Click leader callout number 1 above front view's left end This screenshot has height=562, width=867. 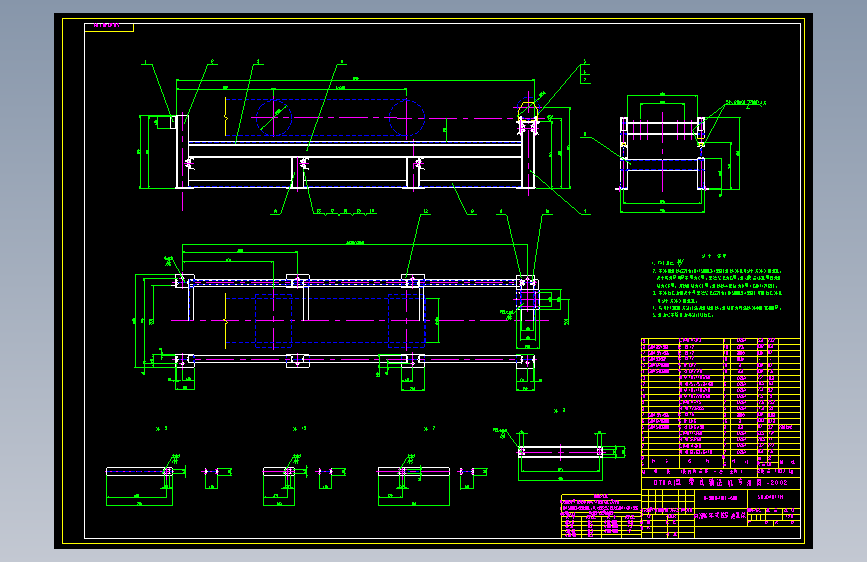tap(145, 63)
